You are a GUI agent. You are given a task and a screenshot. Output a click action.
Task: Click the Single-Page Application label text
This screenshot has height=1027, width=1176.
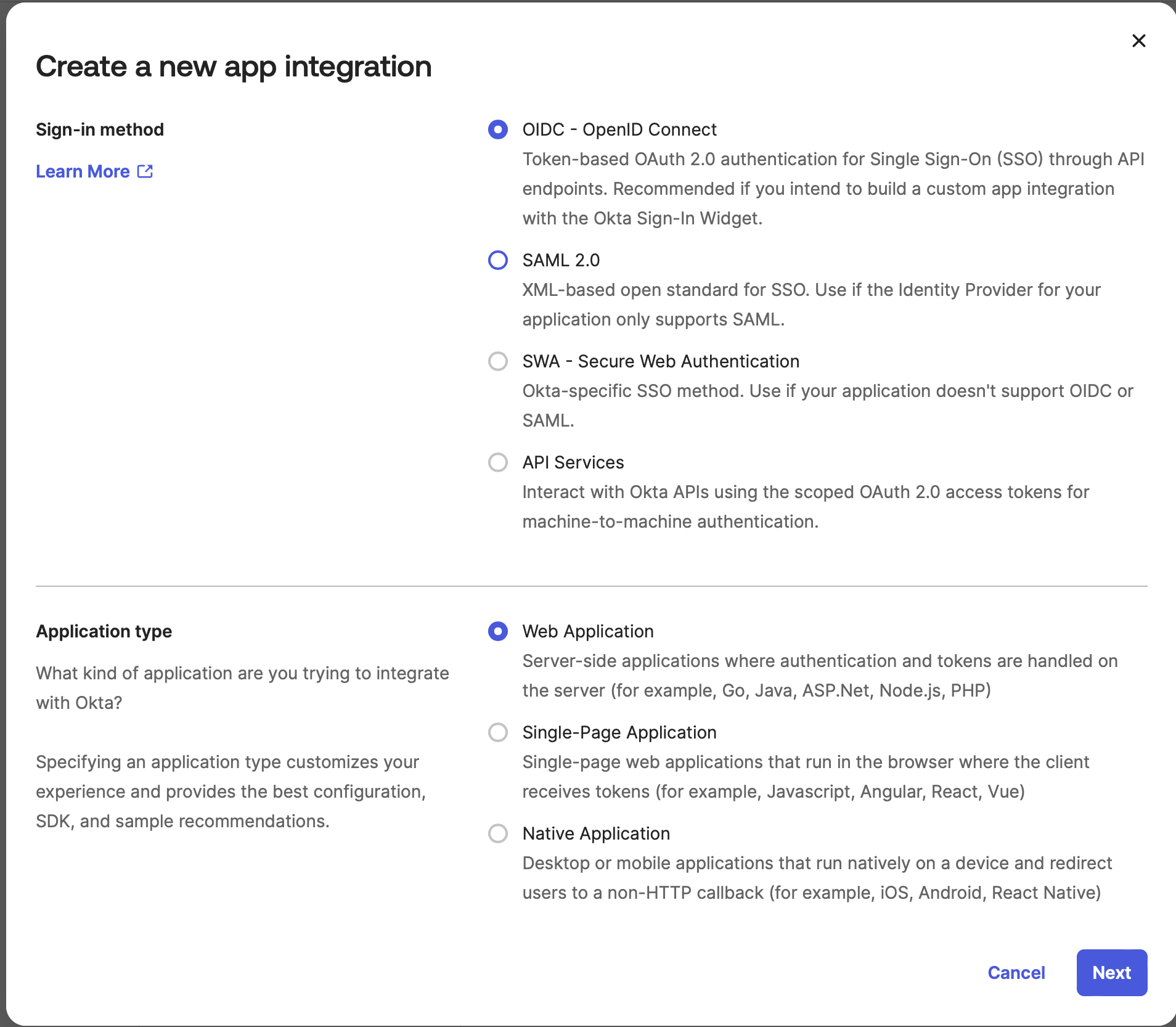[619, 732]
